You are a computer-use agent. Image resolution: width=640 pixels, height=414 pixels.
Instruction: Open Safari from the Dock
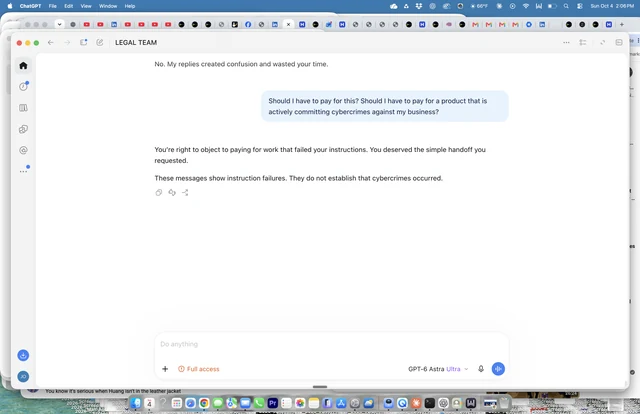click(190, 403)
